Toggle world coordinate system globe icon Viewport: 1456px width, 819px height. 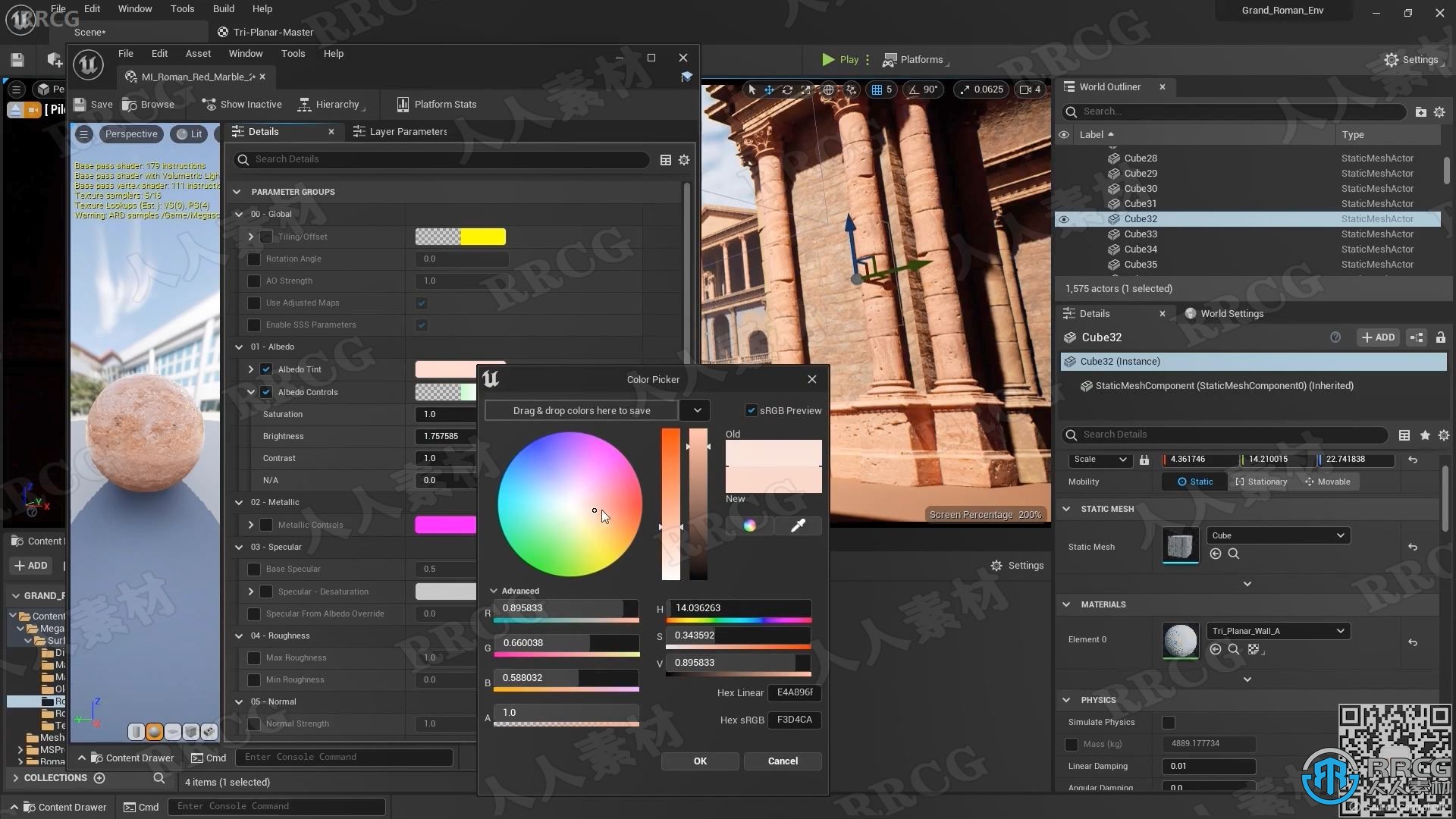tap(828, 89)
